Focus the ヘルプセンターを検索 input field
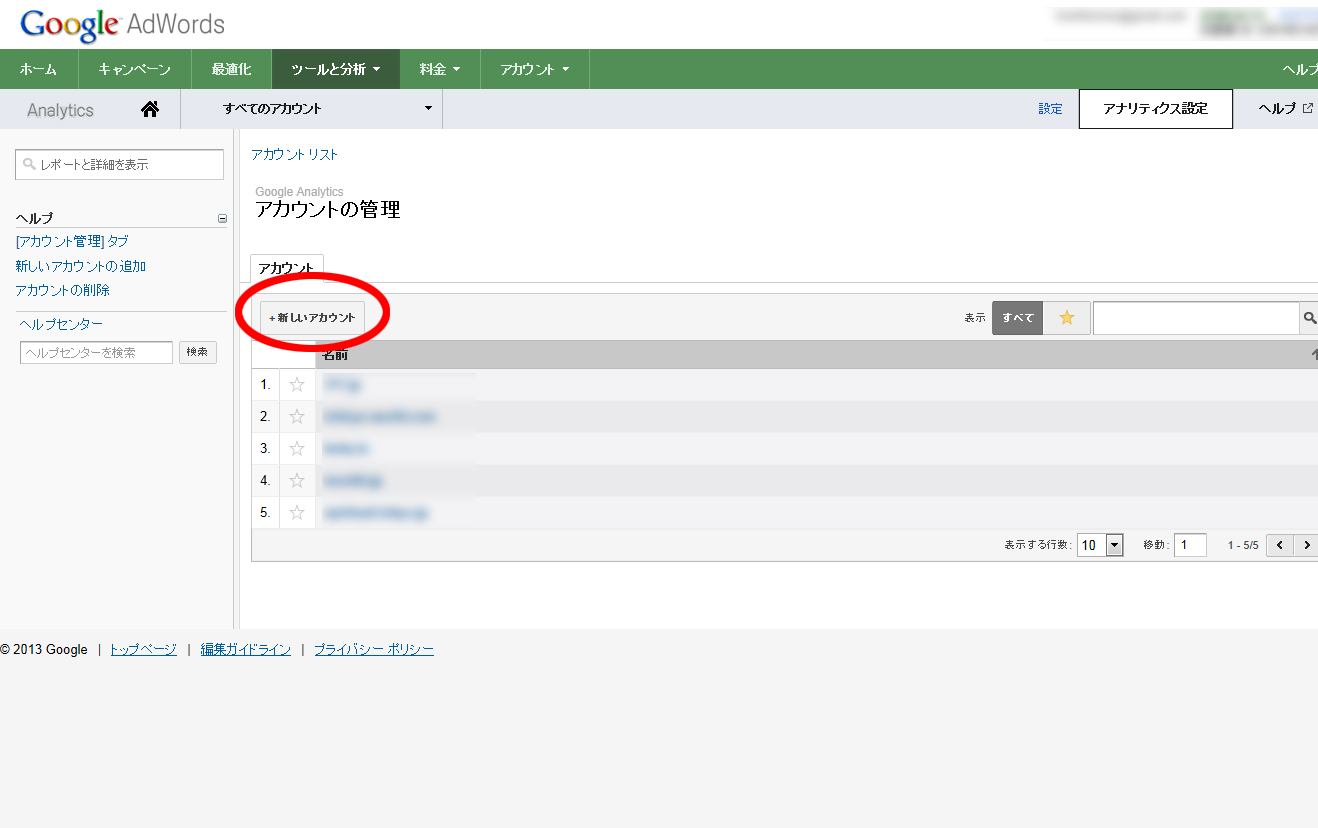 pos(96,352)
